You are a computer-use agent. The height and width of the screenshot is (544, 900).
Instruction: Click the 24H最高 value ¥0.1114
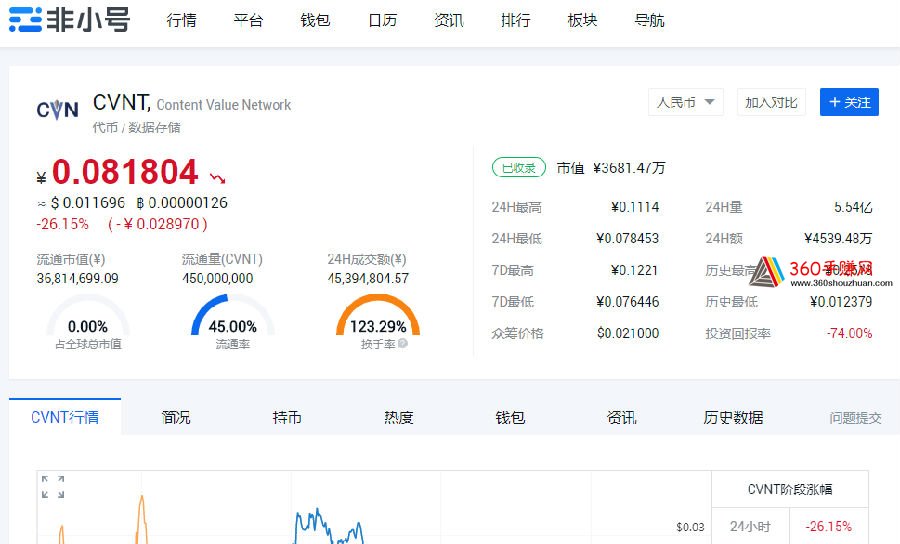634,207
